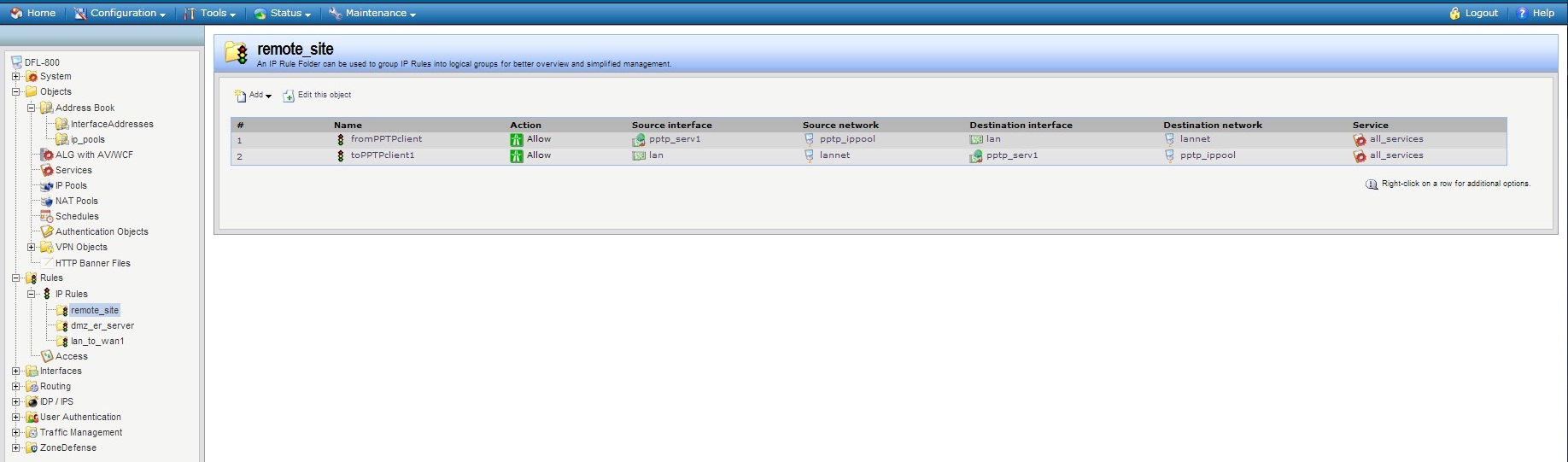Click Edit this object button
Viewport: 1568px width, 462px height.
[317, 96]
